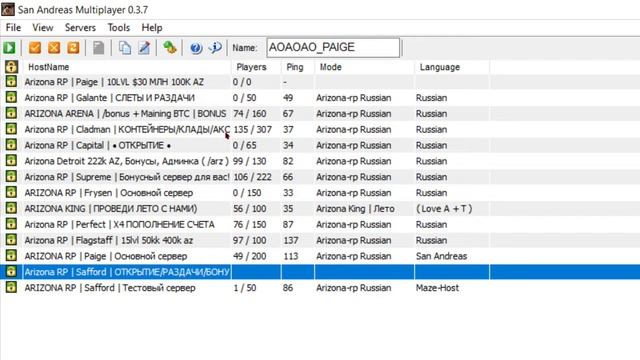
Task: Click the lock icon beside Capital server
Action: (x=11, y=145)
